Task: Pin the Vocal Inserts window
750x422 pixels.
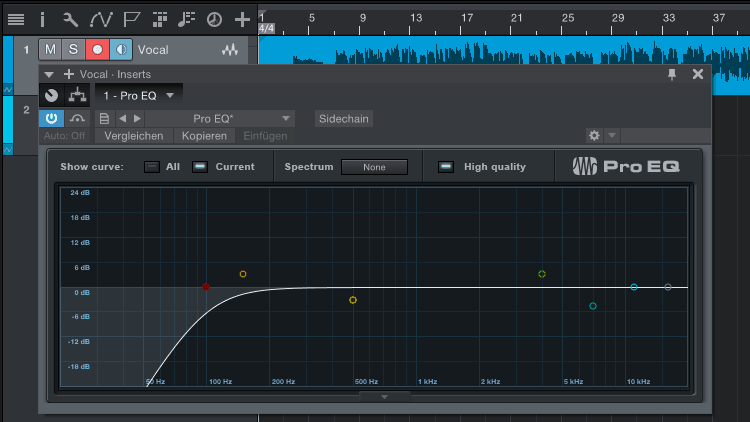Action: tap(672, 74)
